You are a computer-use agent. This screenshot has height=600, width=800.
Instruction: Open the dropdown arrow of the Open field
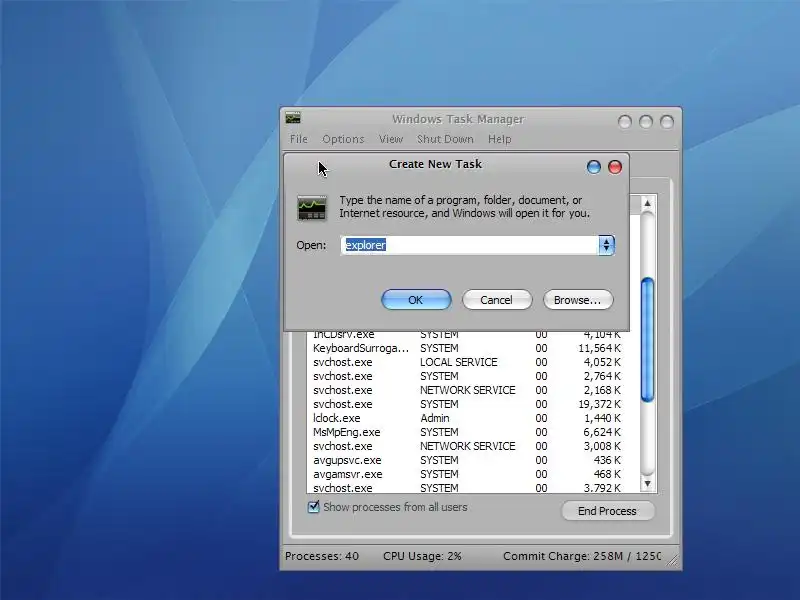pos(606,245)
